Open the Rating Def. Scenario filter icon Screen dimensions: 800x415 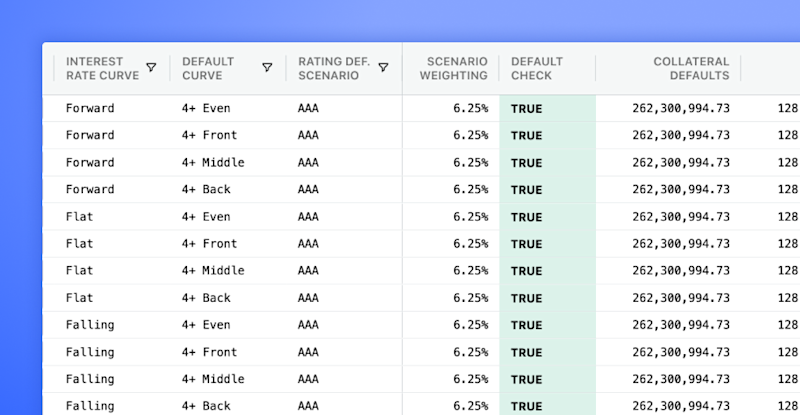click(383, 67)
